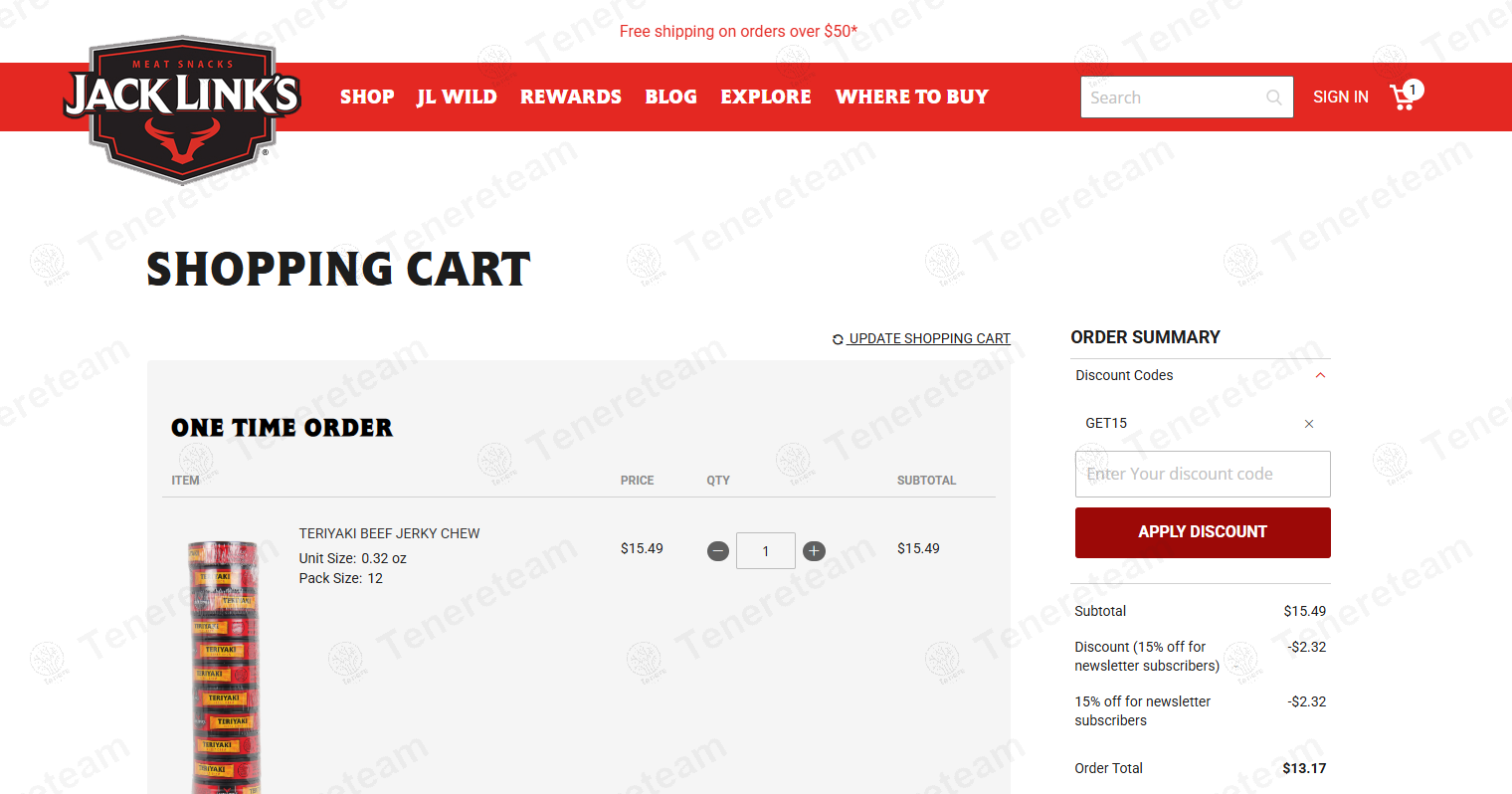Open the BLOG menu item
The image size is (1512, 794).
coord(671,97)
